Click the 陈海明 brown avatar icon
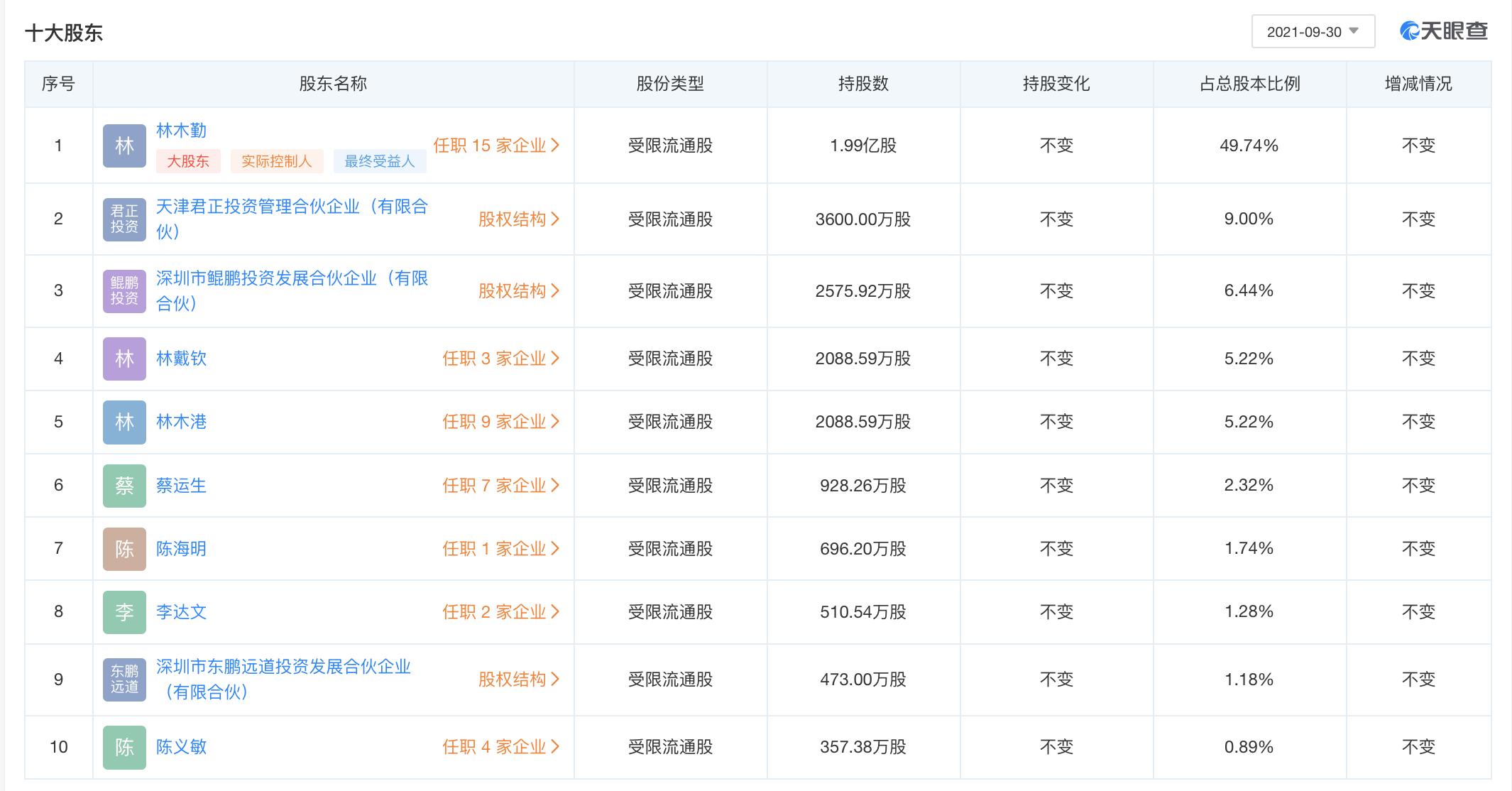 point(124,549)
